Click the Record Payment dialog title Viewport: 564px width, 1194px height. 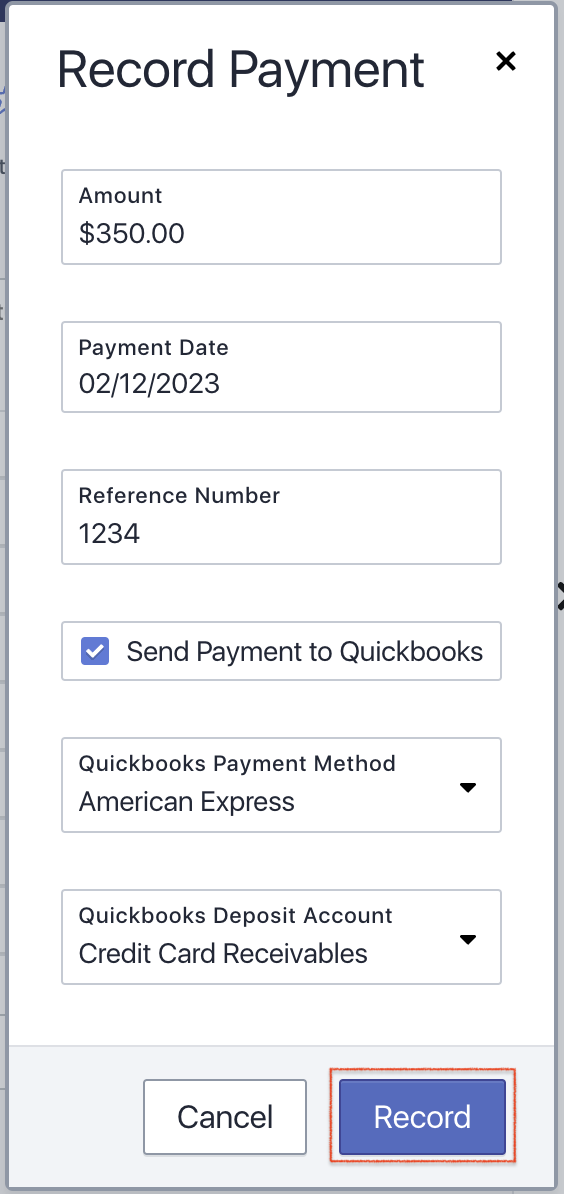(241, 70)
